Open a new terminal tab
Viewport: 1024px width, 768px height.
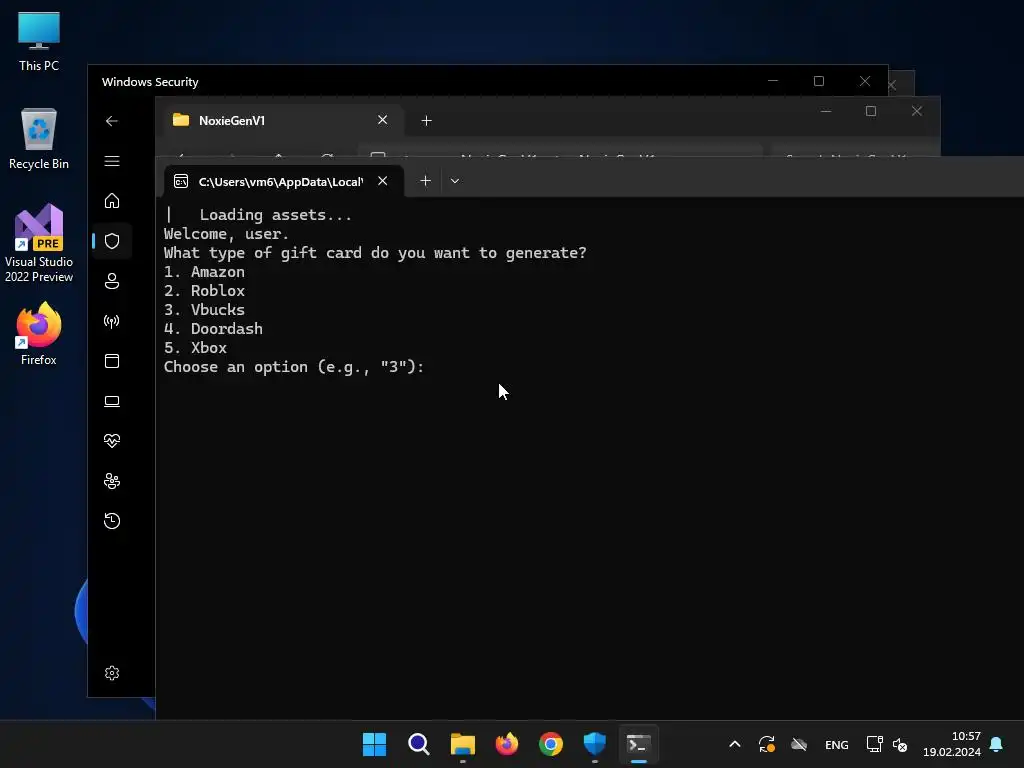425,181
